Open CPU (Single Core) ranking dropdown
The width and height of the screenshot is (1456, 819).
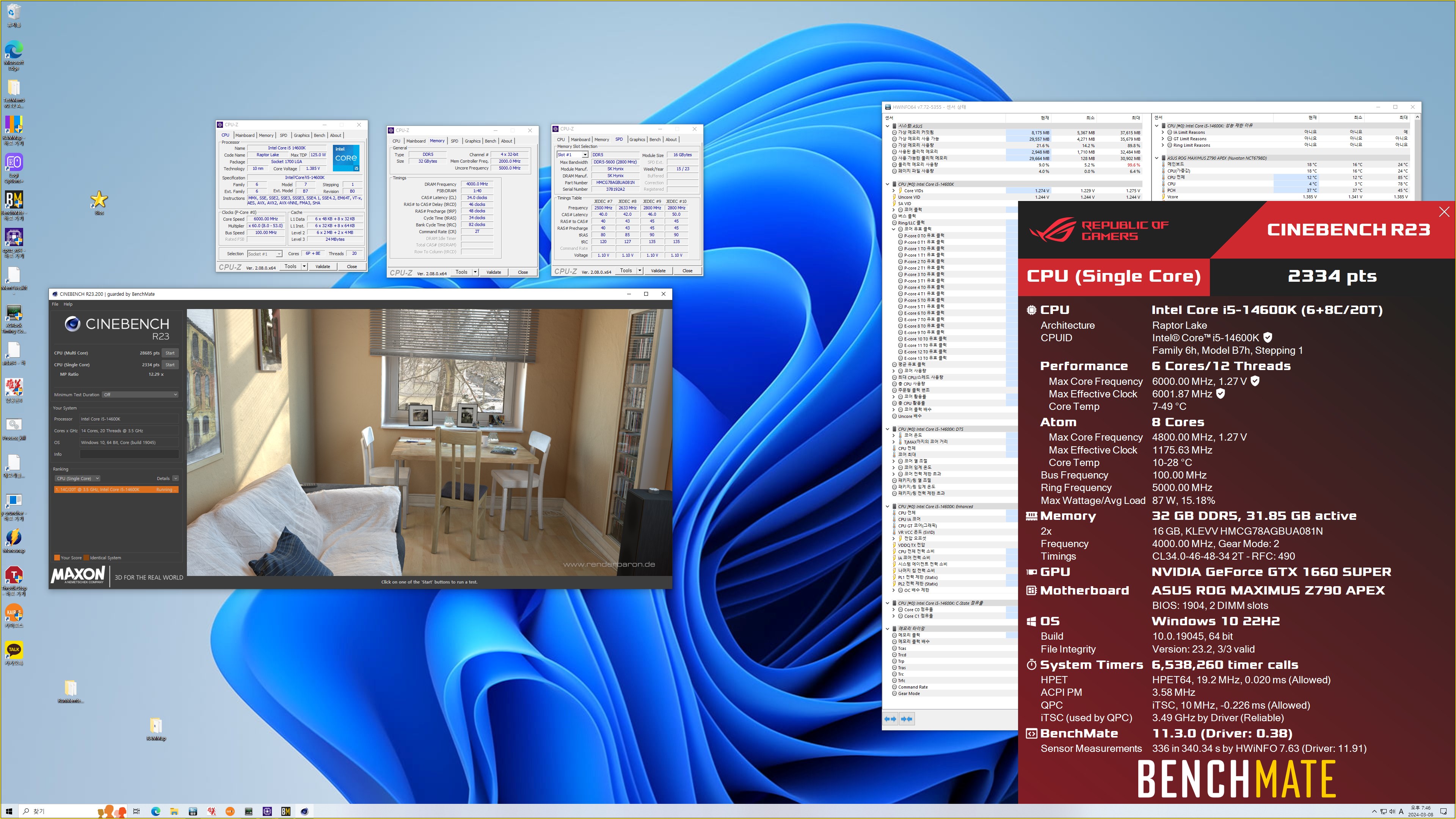click(77, 478)
